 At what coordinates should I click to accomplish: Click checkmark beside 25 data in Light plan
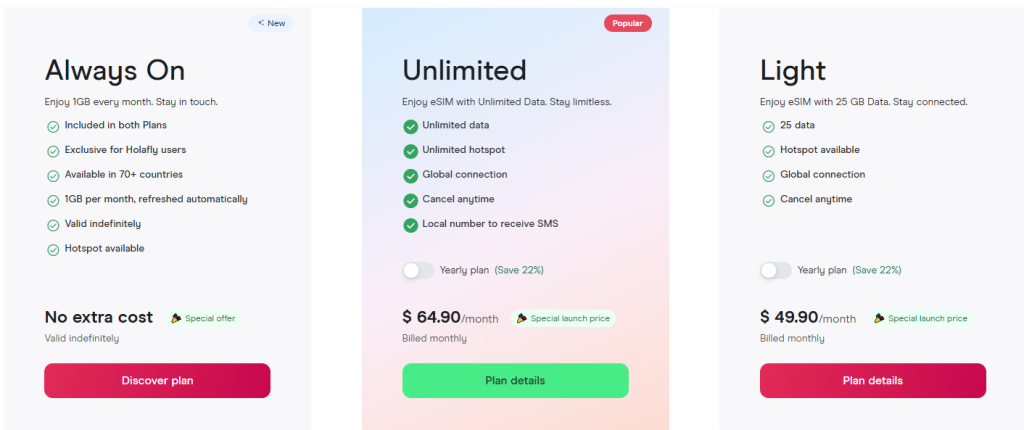pyautogui.click(x=769, y=126)
